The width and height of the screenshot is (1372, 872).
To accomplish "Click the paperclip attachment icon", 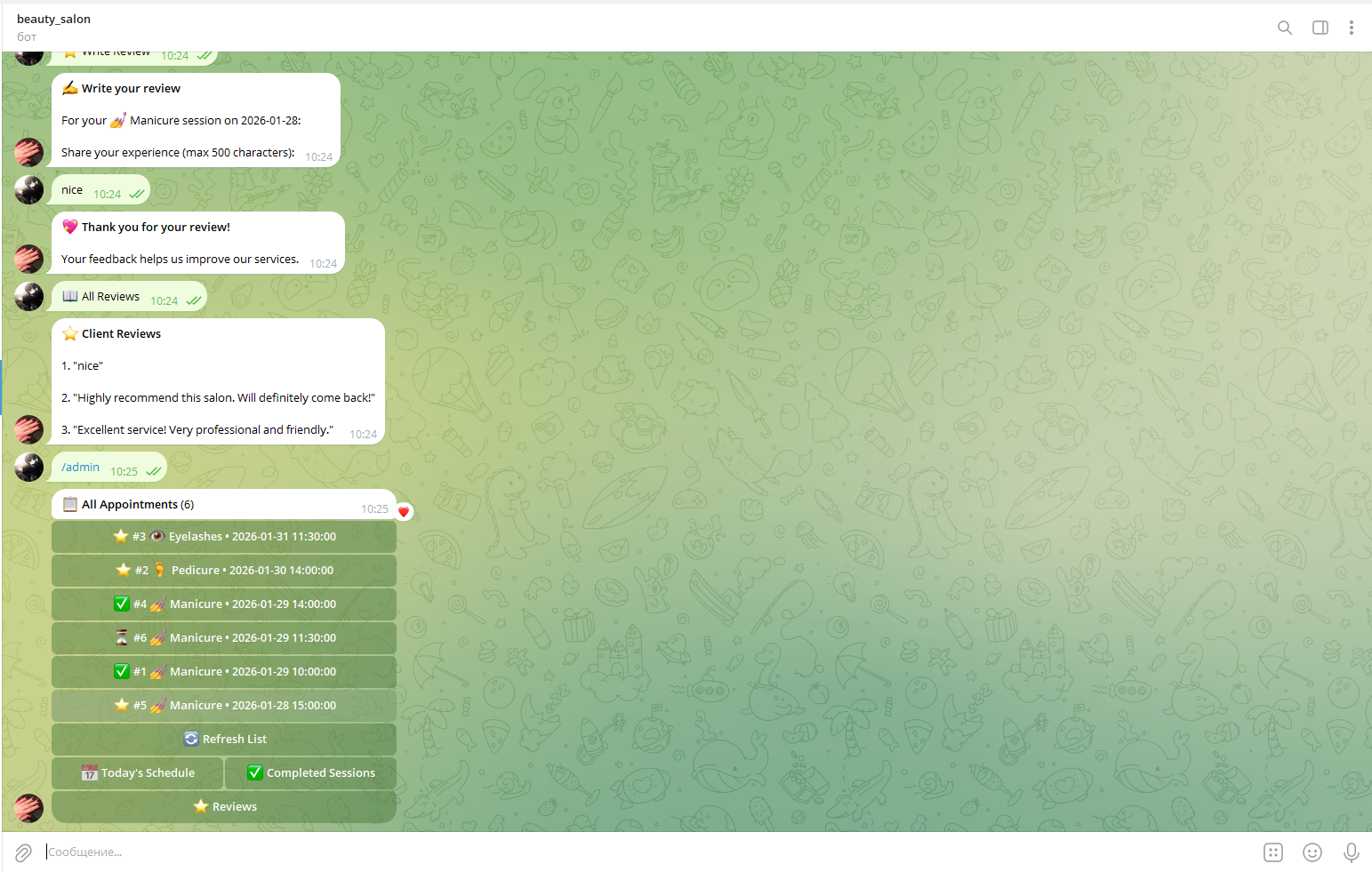I will point(23,852).
